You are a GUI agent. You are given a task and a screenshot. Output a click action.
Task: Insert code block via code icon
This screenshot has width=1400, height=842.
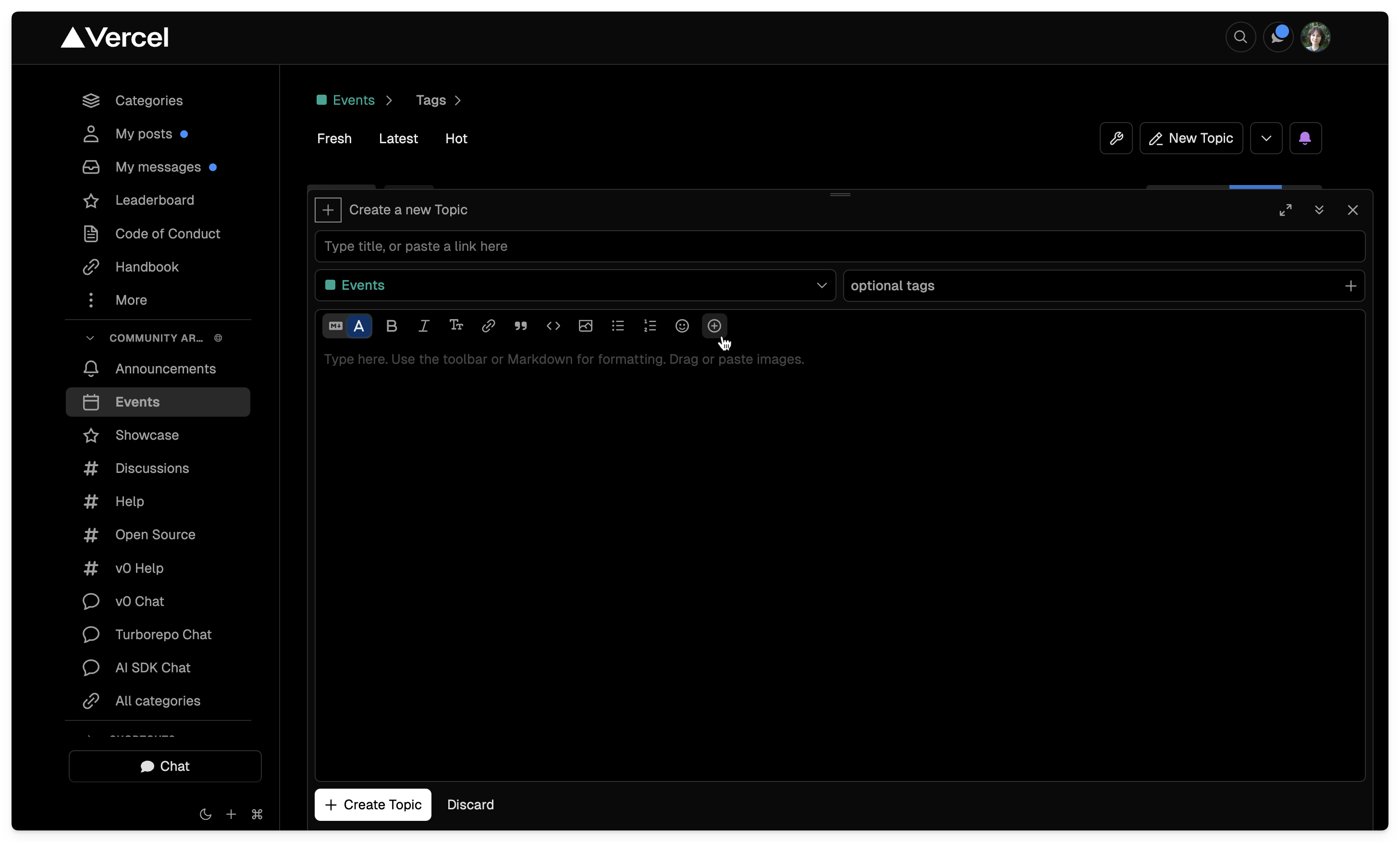(553, 326)
